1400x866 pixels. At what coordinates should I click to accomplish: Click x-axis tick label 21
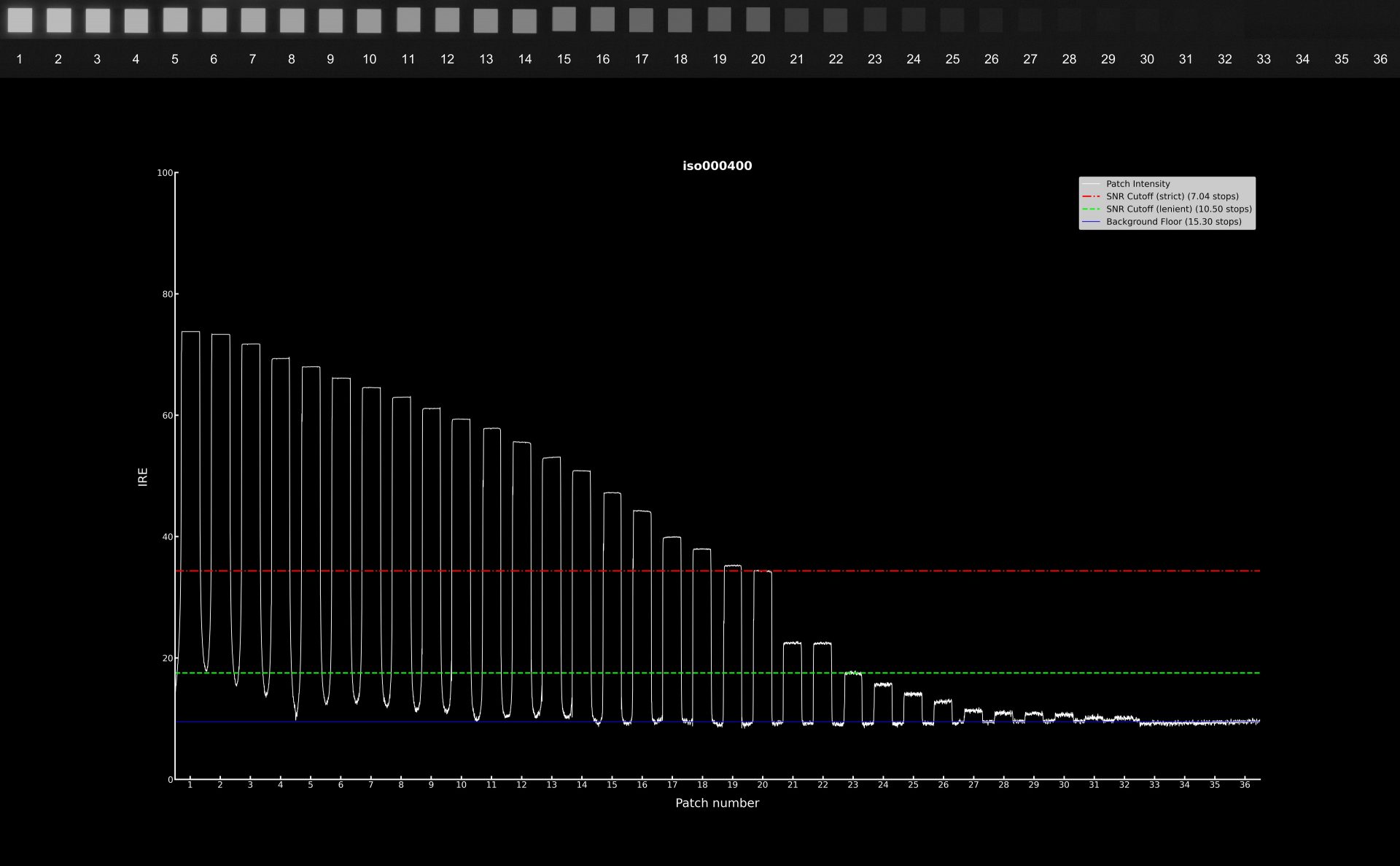[793, 785]
